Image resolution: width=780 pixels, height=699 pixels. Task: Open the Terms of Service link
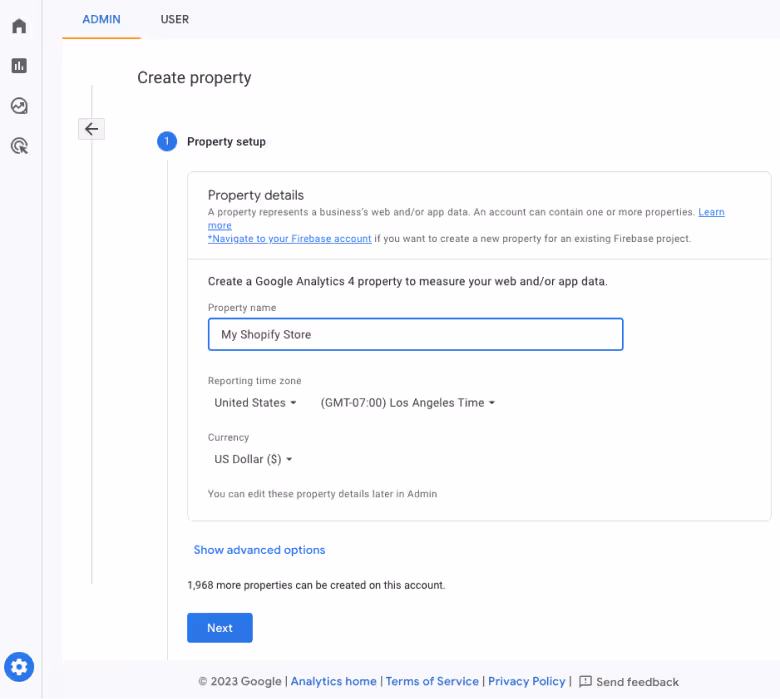(x=432, y=682)
